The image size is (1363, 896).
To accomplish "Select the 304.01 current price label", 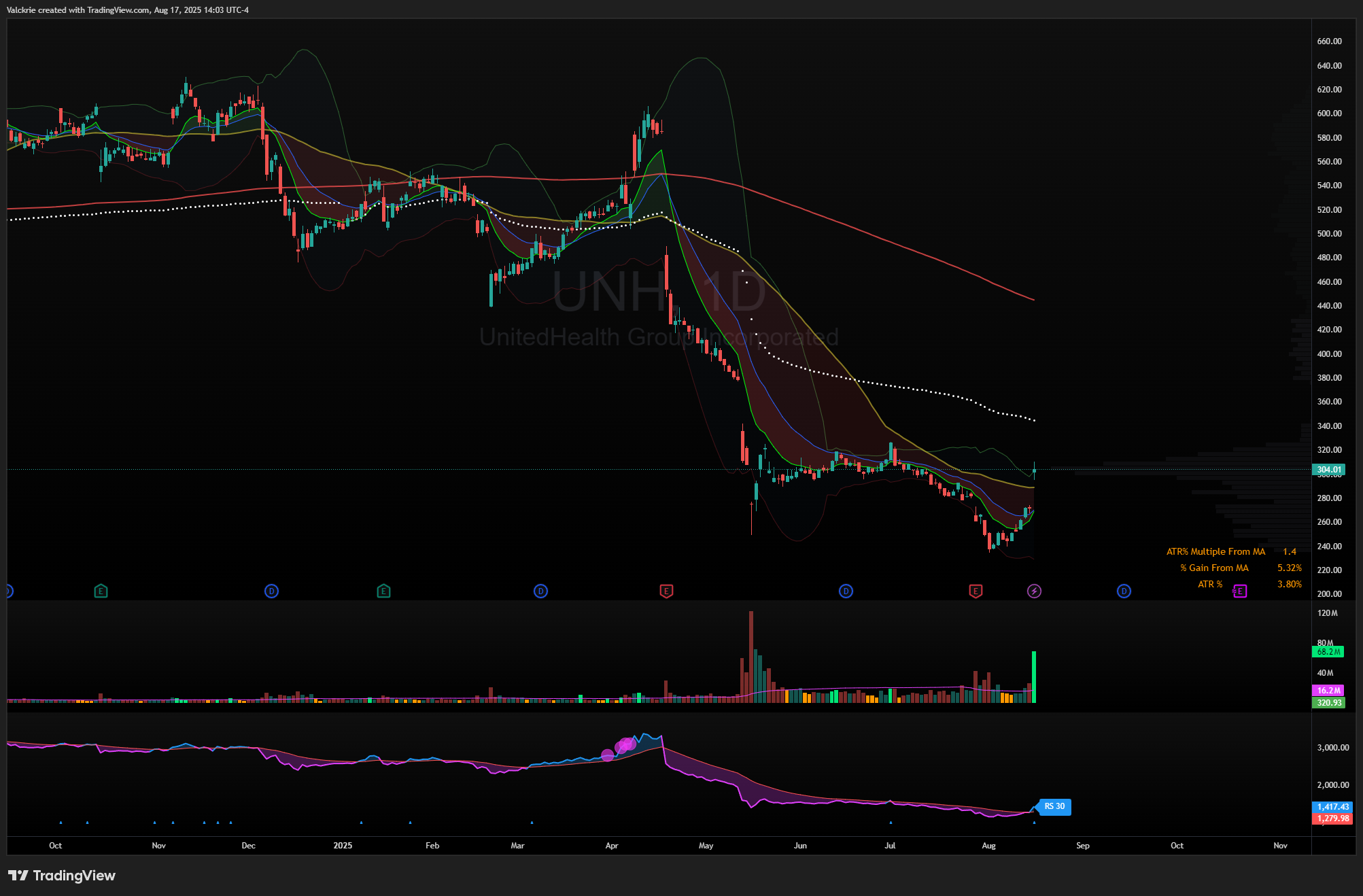I will pos(1328,470).
